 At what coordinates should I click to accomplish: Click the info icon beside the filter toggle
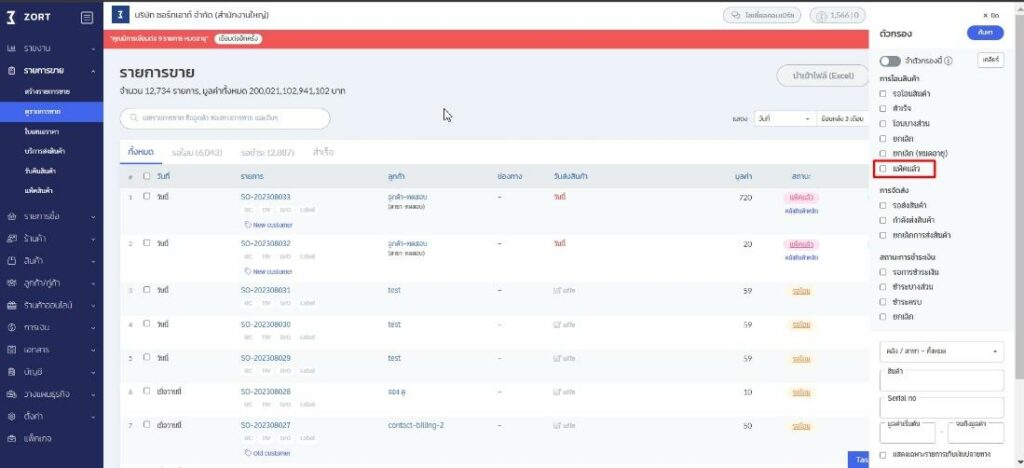point(948,61)
